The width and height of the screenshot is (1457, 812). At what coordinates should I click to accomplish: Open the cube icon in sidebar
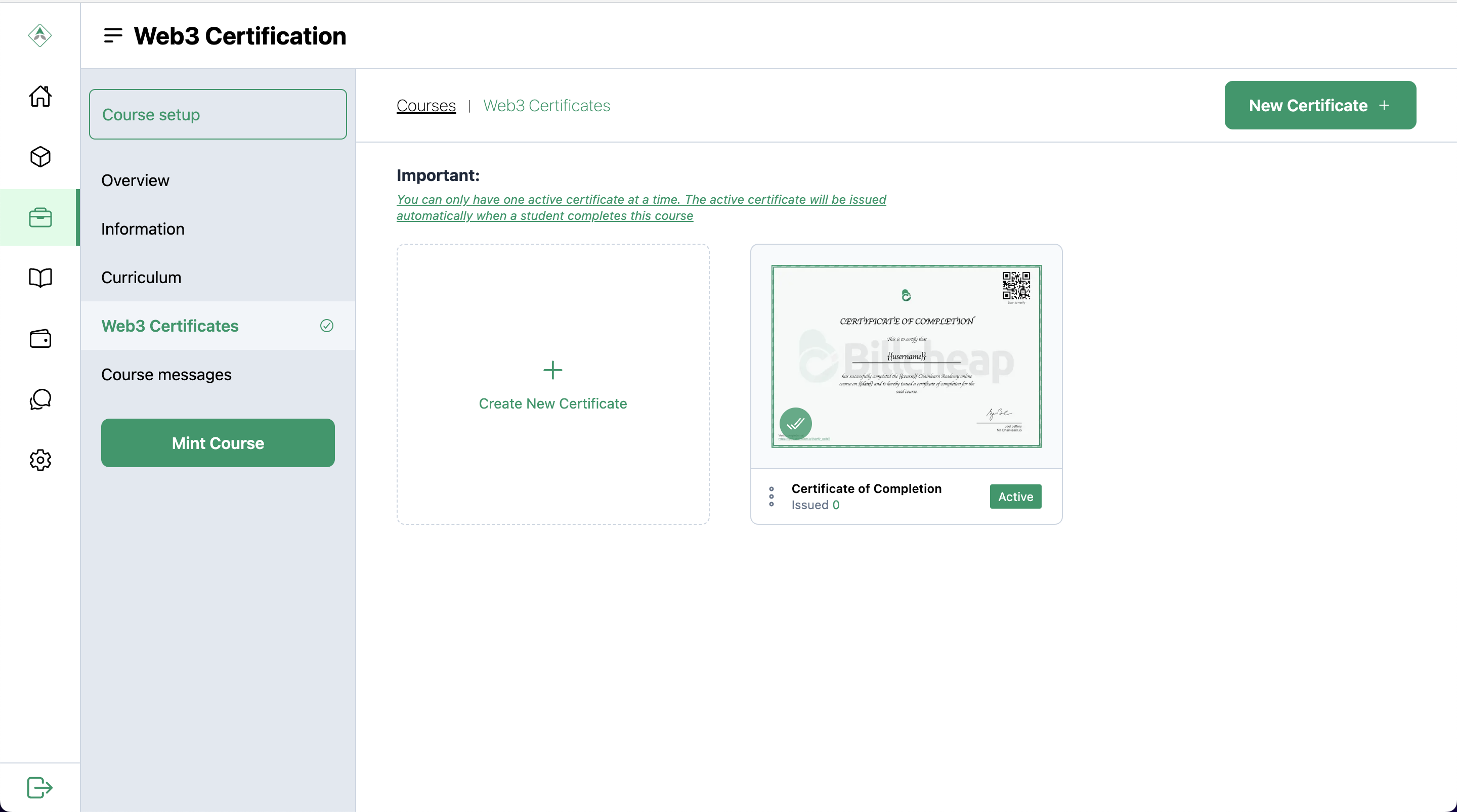click(x=40, y=157)
